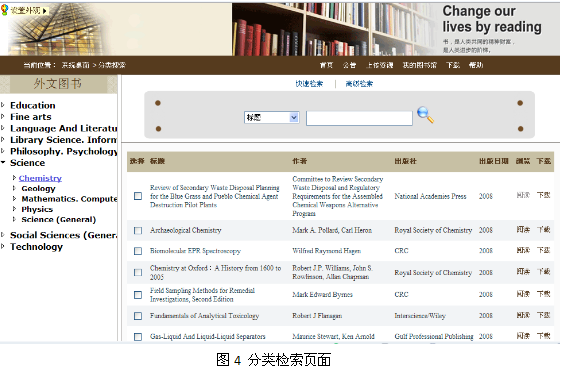Click into the search keyword text box

(x=359, y=118)
